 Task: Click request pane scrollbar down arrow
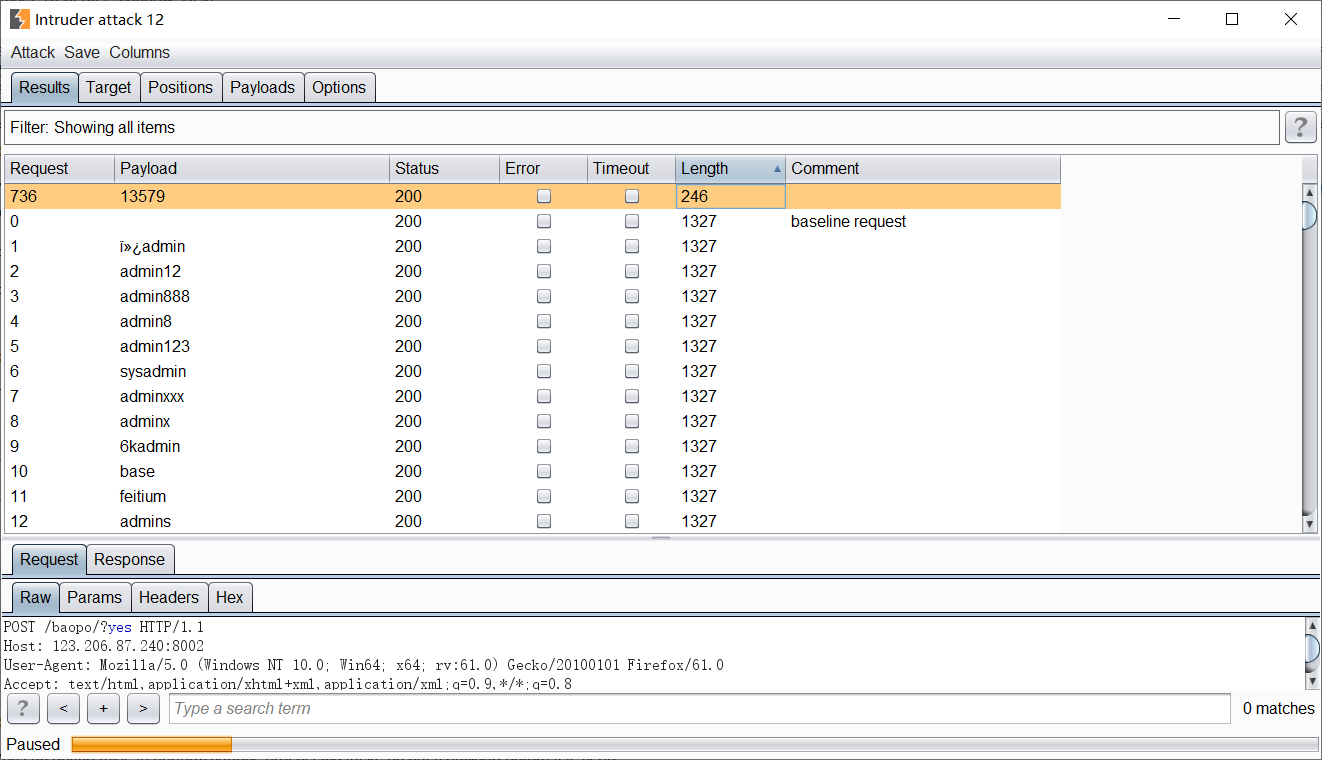[1312, 682]
